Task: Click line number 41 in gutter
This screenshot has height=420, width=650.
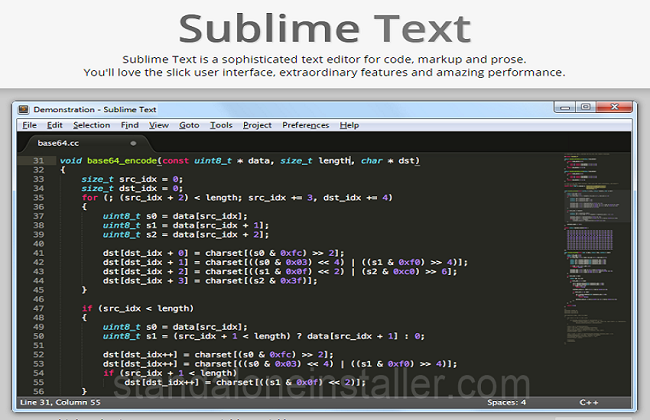Action: (39, 253)
